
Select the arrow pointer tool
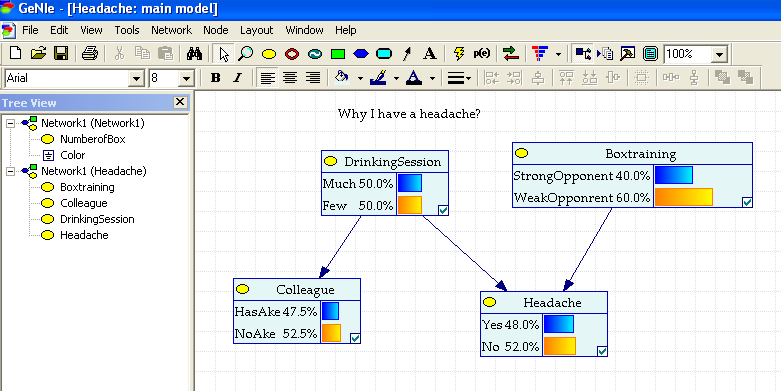click(x=224, y=54)
